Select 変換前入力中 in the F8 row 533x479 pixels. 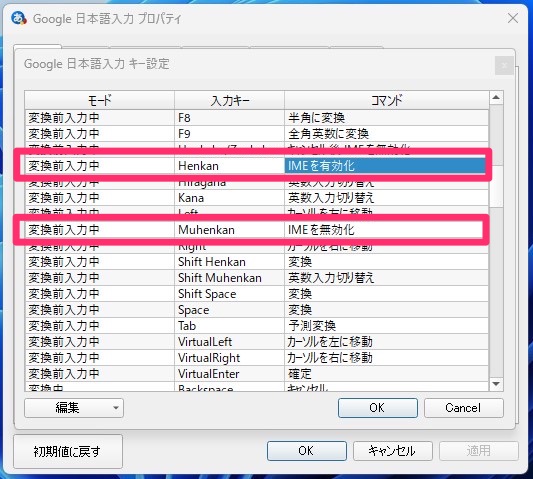point(100,118)
